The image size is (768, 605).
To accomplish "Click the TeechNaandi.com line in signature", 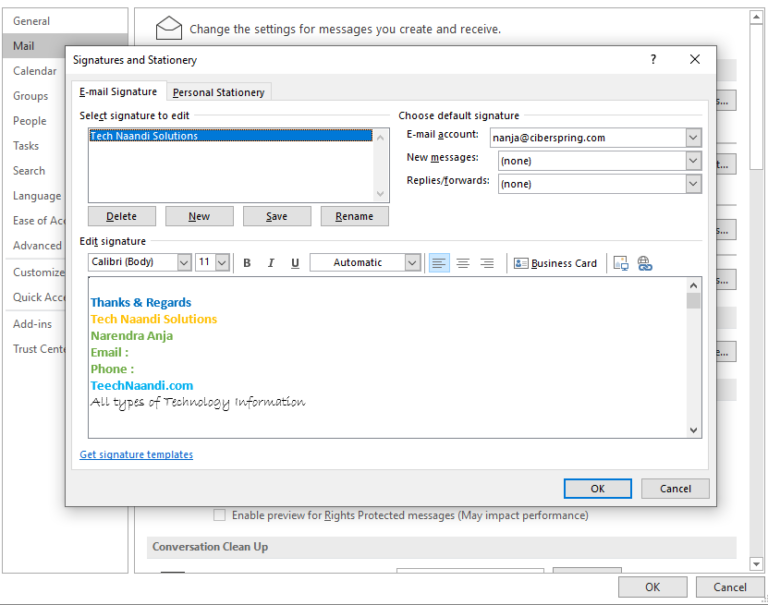I will click(142, 386).
